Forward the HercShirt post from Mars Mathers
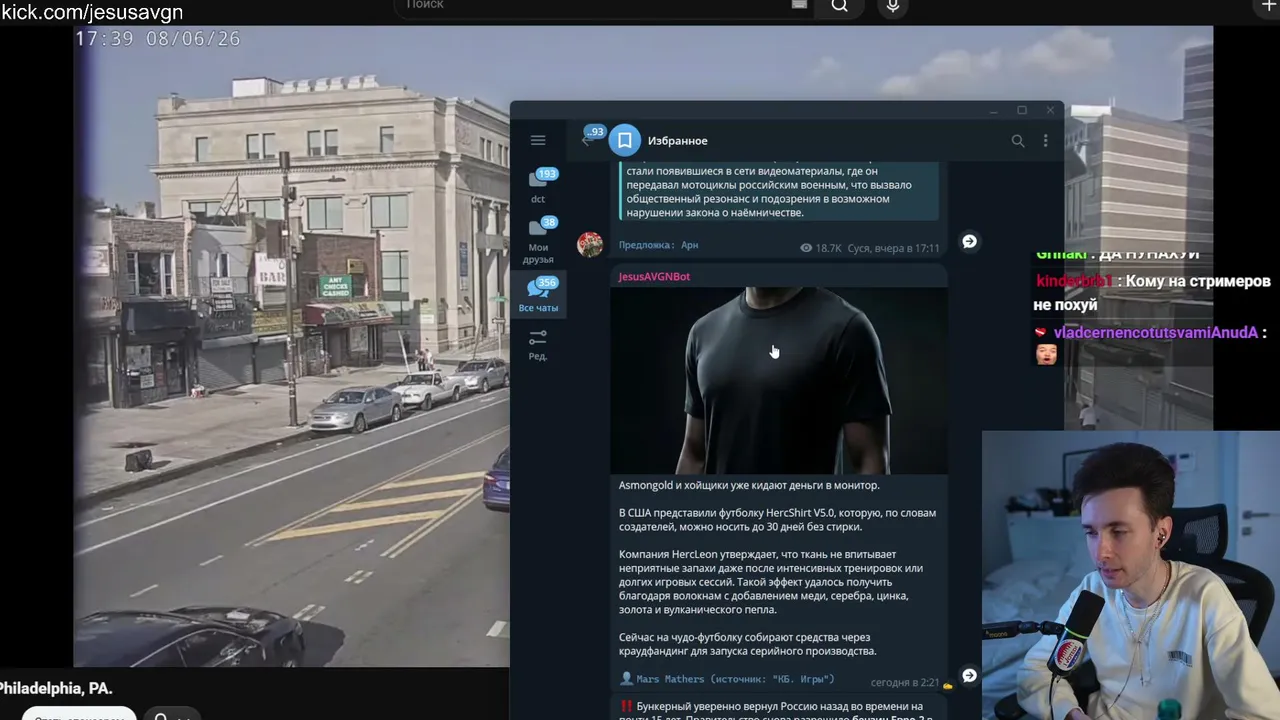The height and width of the screenshot is (720, 1280). pos(969,675)
